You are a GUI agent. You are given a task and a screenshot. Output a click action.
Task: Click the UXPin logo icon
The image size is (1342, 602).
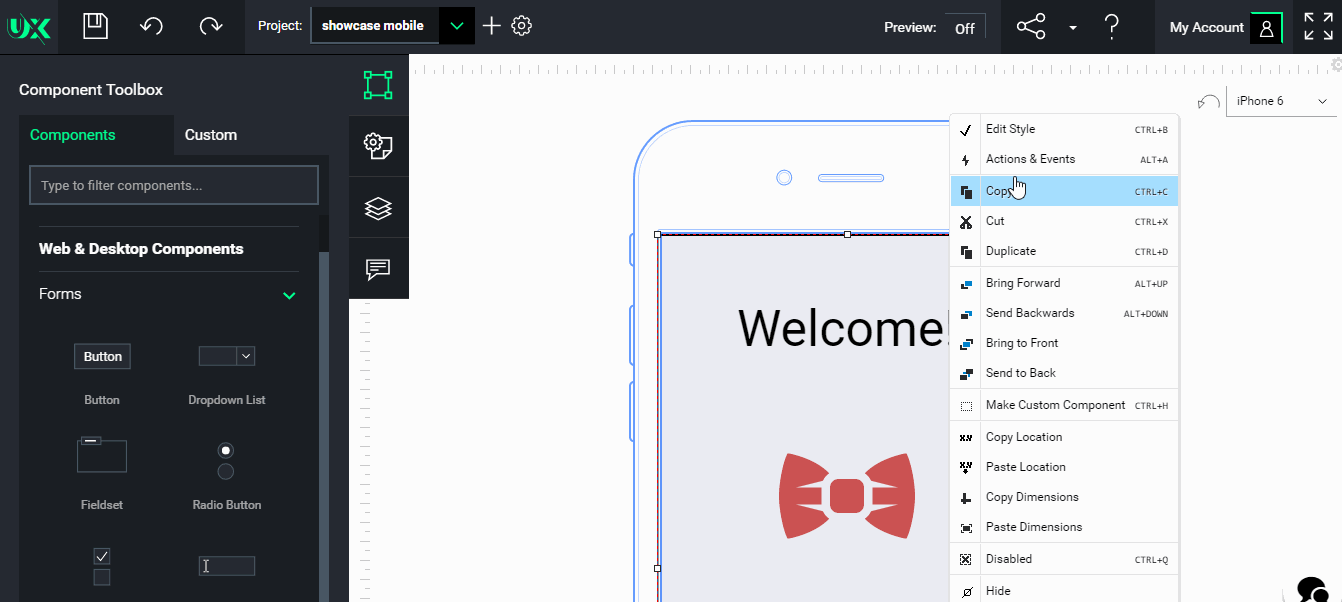coord(28,27)
